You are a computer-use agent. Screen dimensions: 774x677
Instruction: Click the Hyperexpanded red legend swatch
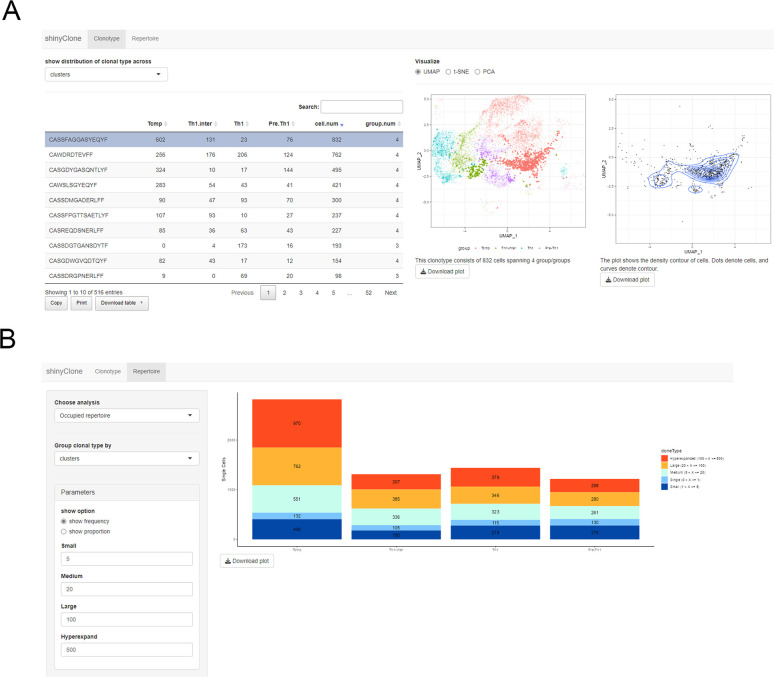pyautogui.click(x=664, y=458)
